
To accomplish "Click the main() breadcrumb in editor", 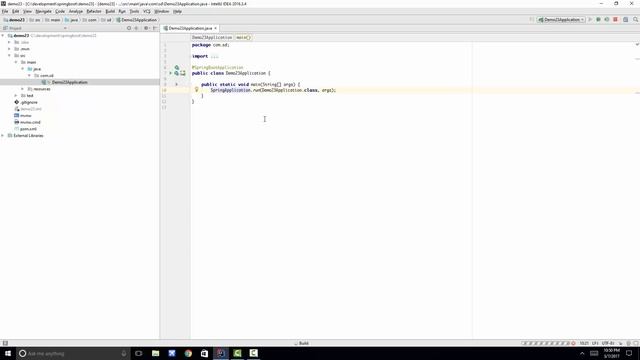I will pos(243,38).
